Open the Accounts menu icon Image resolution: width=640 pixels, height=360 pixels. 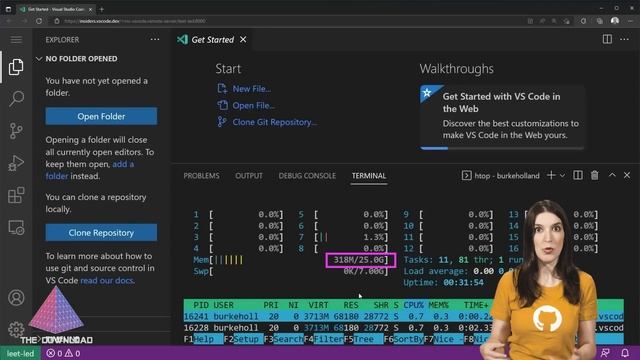(16, 298)
